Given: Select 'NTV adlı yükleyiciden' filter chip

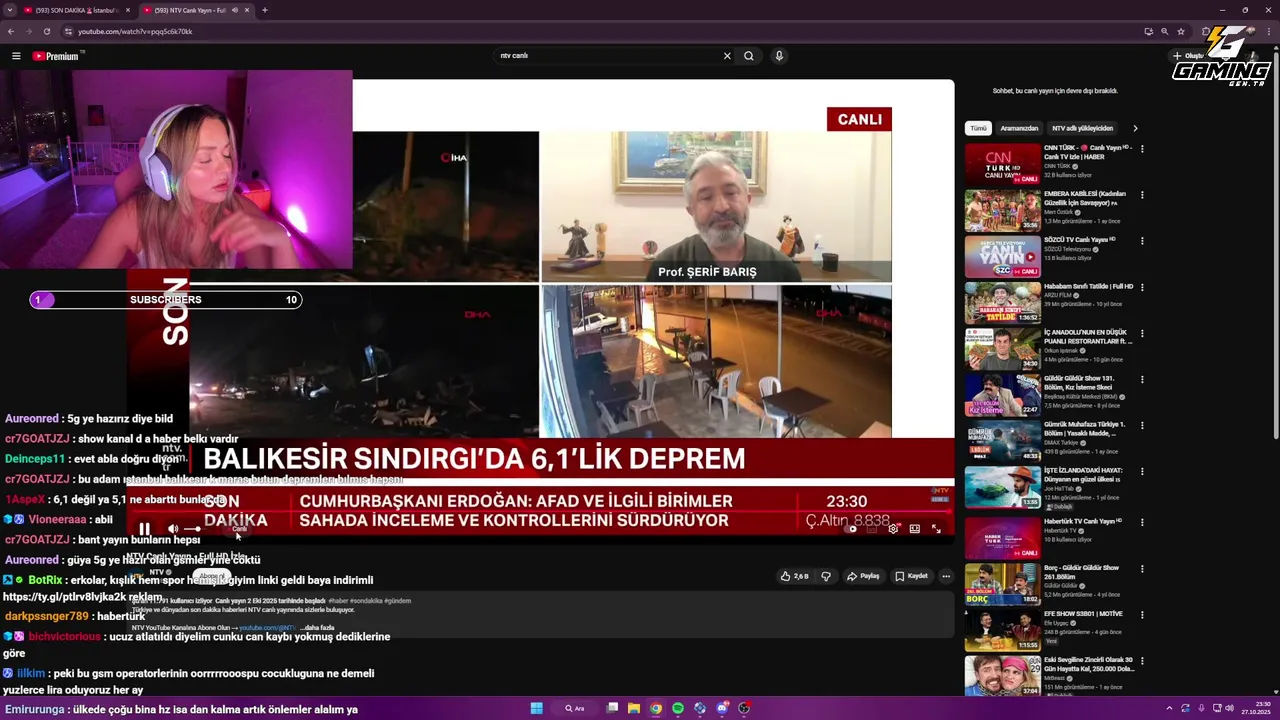Looking at the screenshot, I should click(x=1082, y=128).
